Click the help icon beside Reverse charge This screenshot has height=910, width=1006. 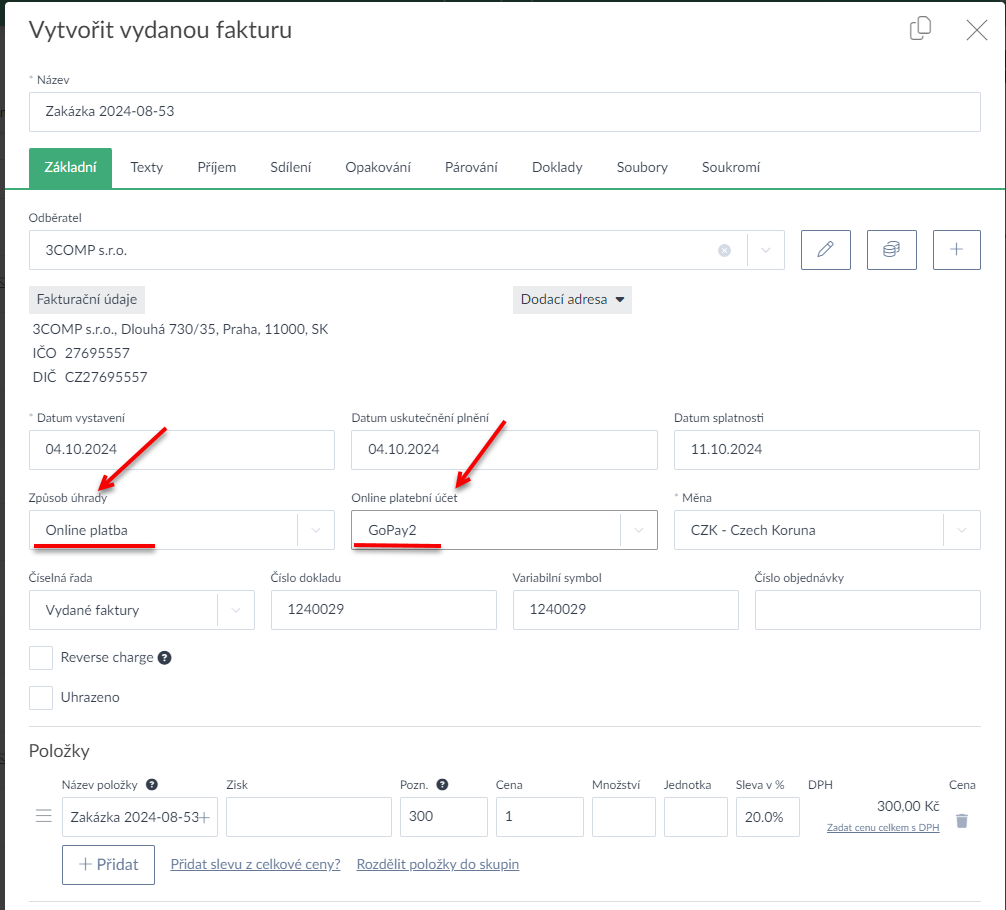[x=165, y=658]
